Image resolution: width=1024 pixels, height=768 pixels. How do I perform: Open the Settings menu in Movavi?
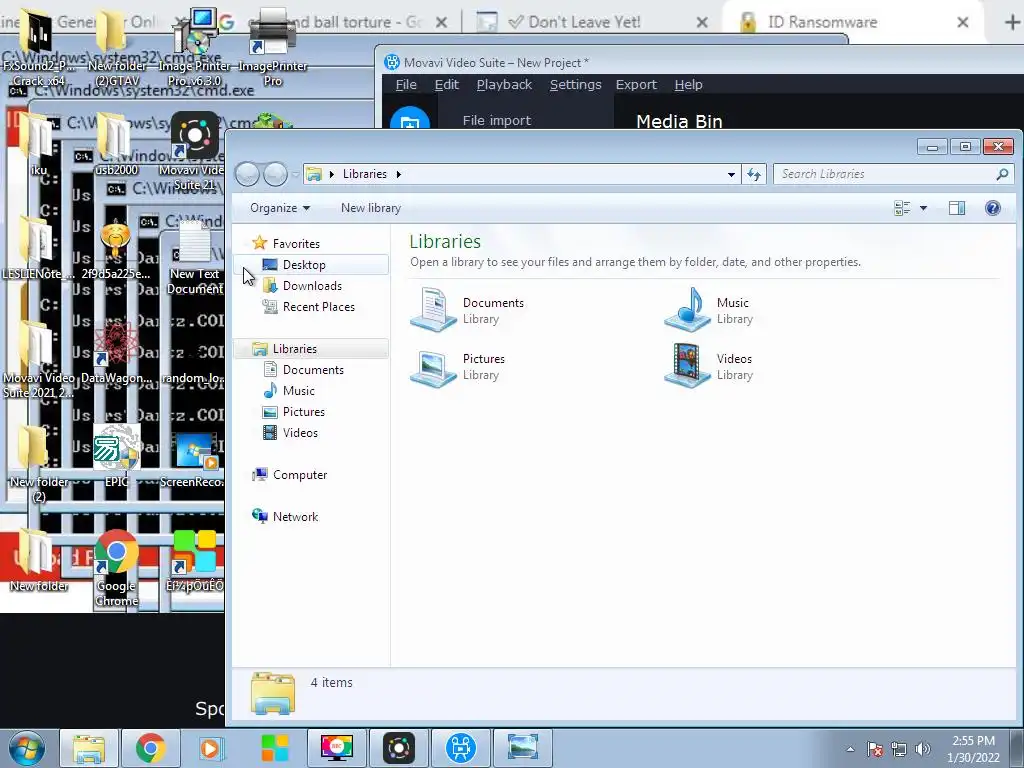click(x=575, y=84)
